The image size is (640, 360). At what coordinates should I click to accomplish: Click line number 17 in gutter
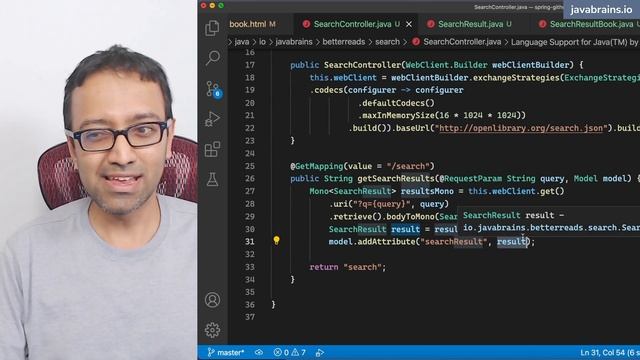coord(250,65)
